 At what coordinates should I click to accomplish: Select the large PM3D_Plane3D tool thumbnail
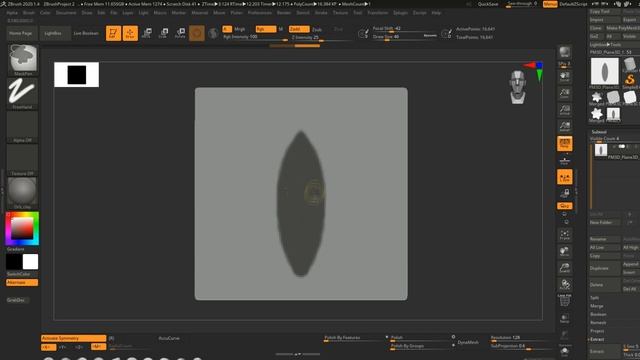click(604, 72)
